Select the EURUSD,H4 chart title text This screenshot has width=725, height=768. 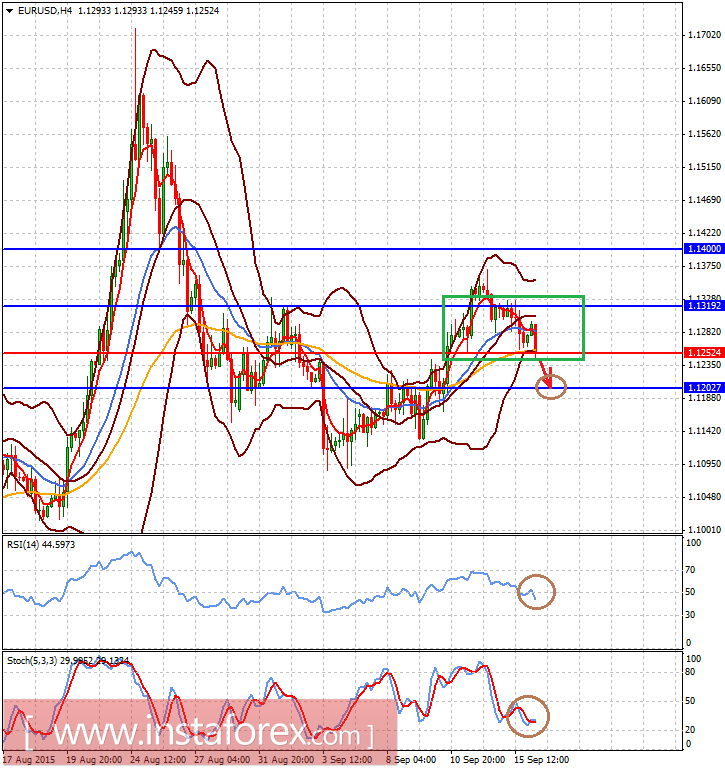click(x=46, y=10)
